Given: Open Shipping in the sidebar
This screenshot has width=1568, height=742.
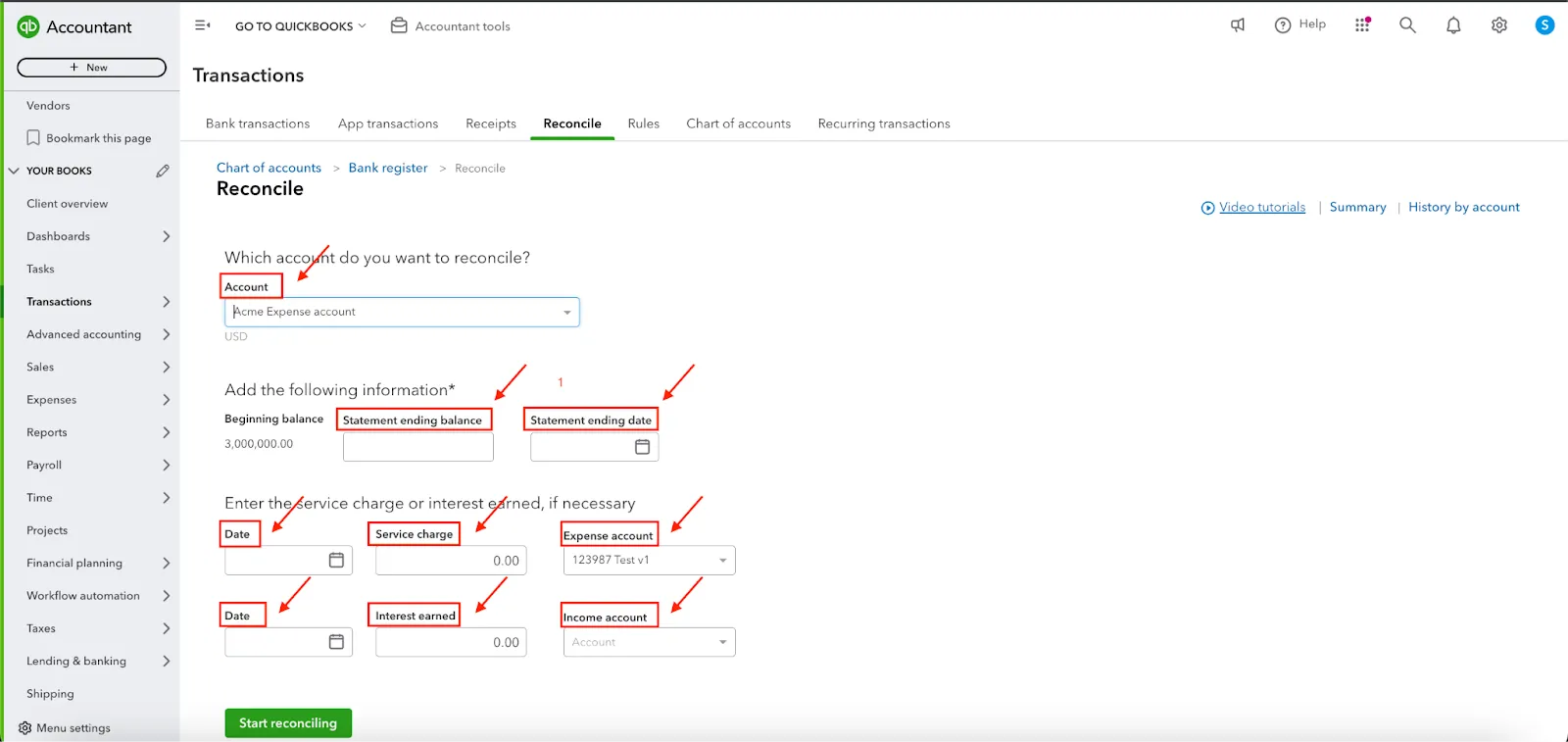Looking at the screenshot, I should 50,694.
